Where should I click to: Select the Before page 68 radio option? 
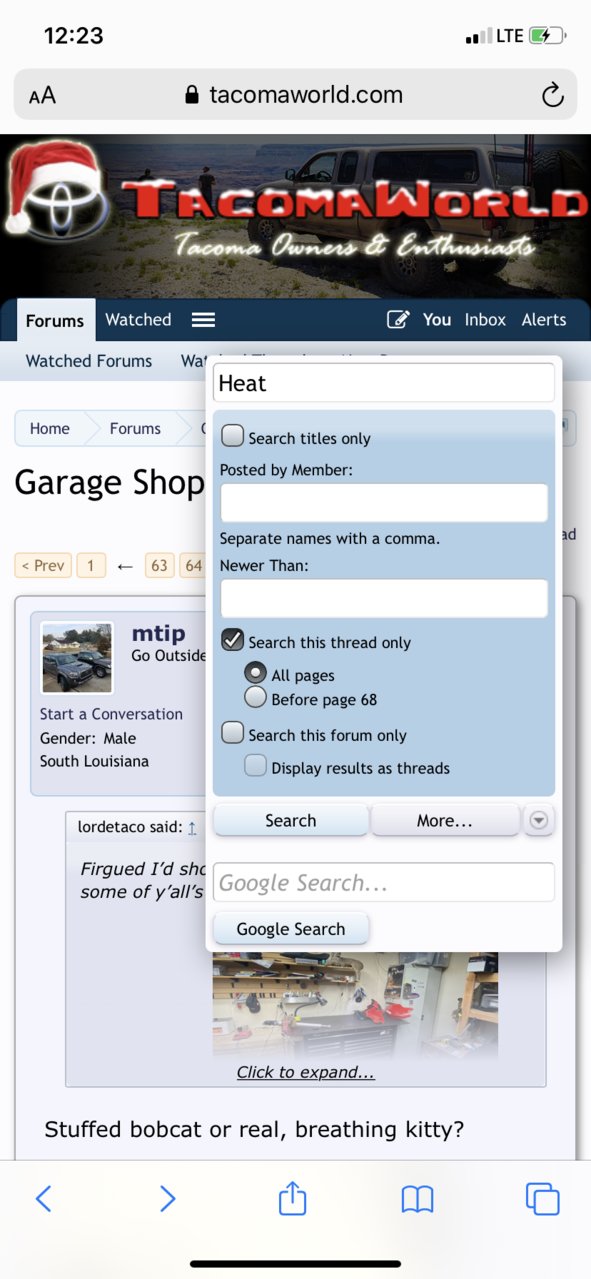(x=255, y=697)
